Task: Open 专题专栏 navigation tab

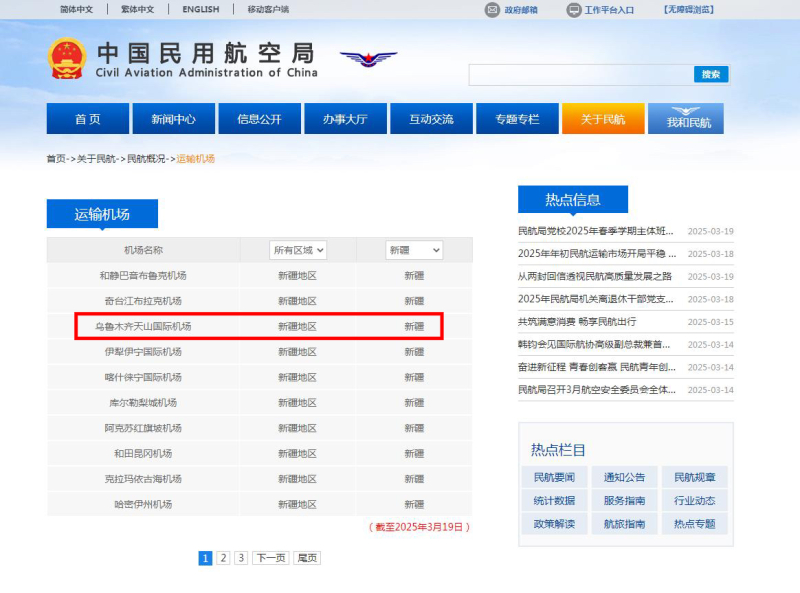Action: pos(517,119)
